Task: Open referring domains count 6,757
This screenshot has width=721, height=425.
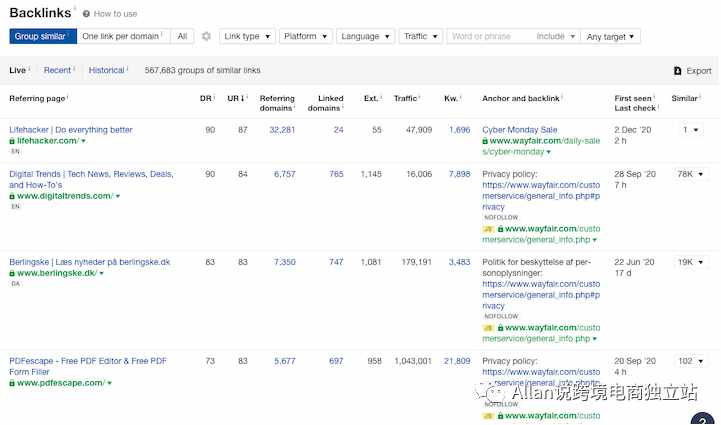Action: [x=285, y=174]
